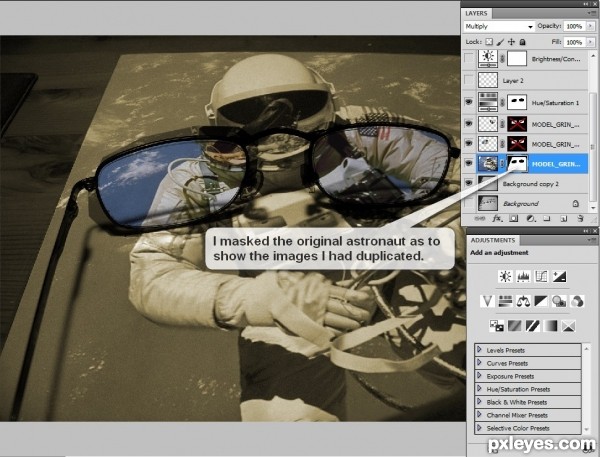
Task: Add a Posterize adjustment
Action: (x=514, y=326)
